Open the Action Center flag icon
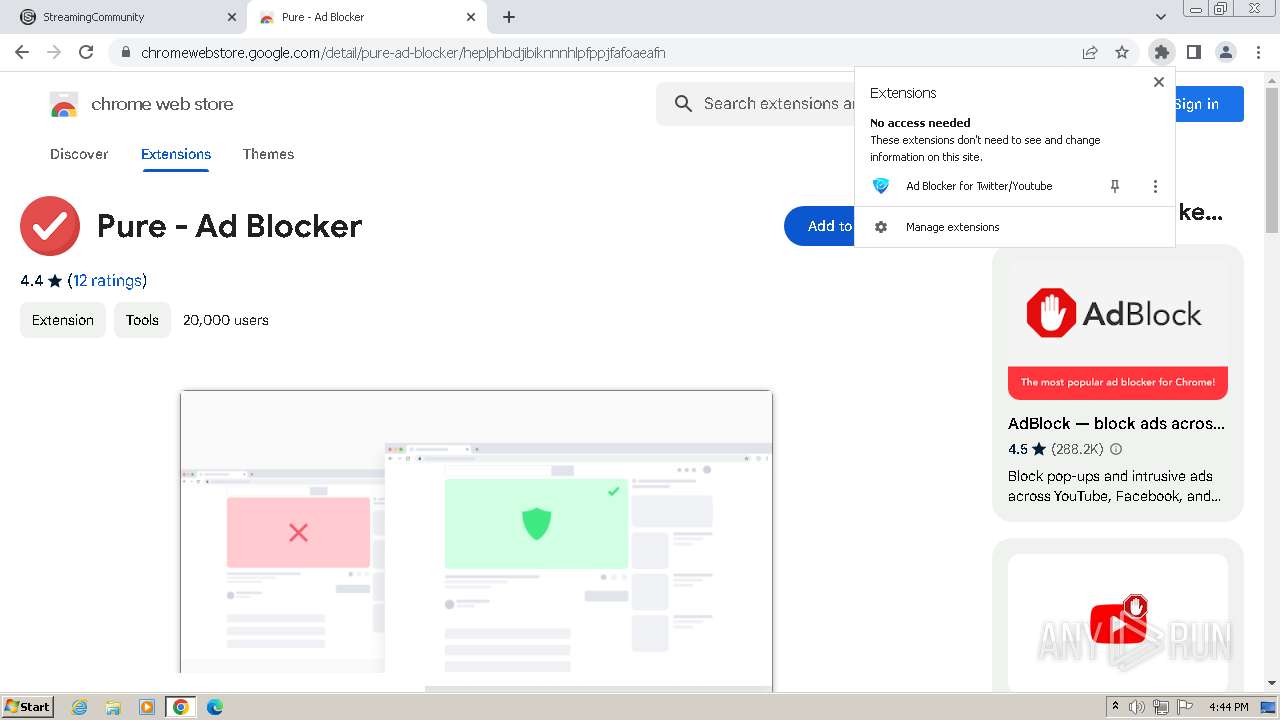1280x720 pixels. click(1185, 707)
